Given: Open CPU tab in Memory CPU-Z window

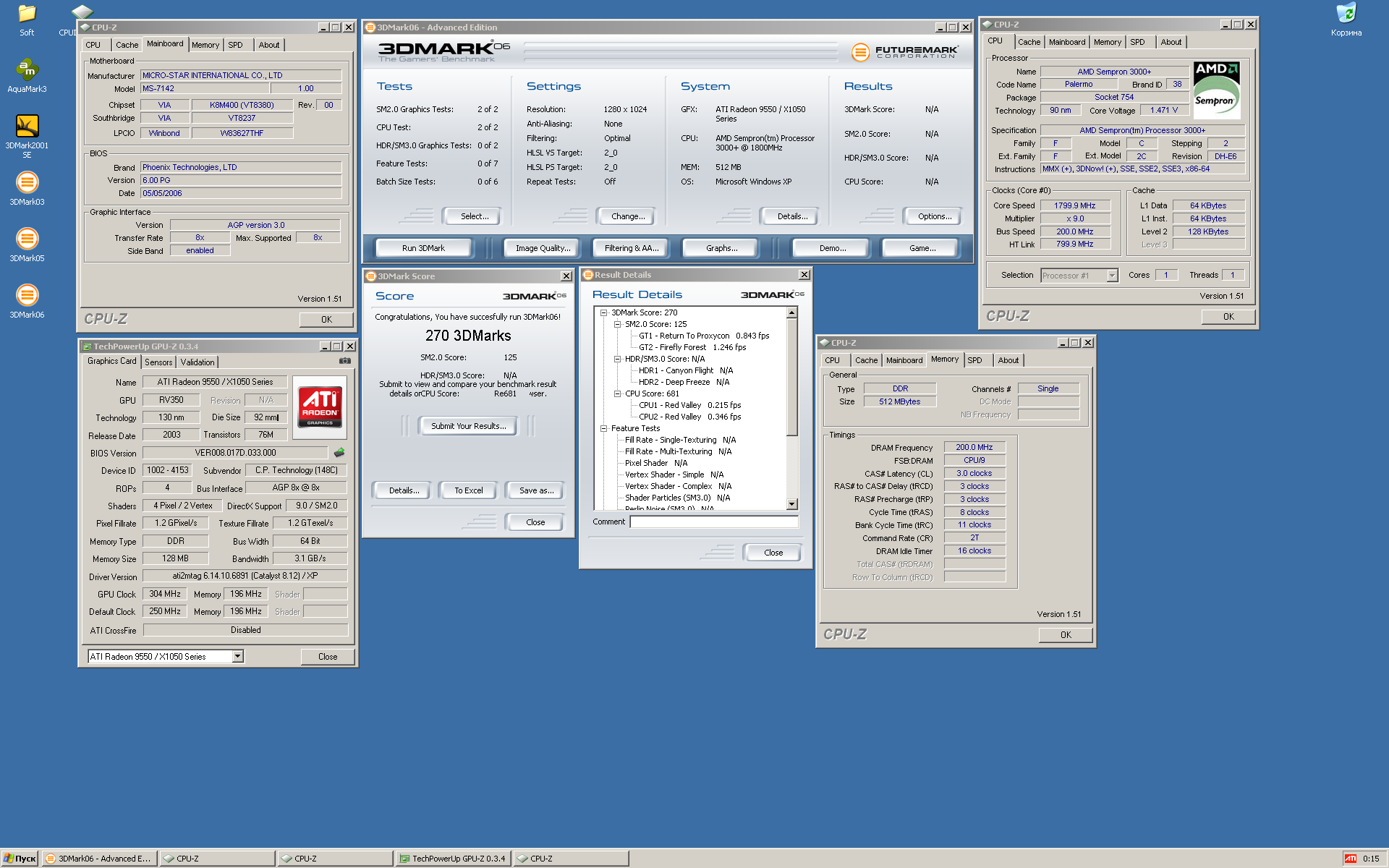Looking at the screenshot, I should pyautogui.click(x=833, y=360).
